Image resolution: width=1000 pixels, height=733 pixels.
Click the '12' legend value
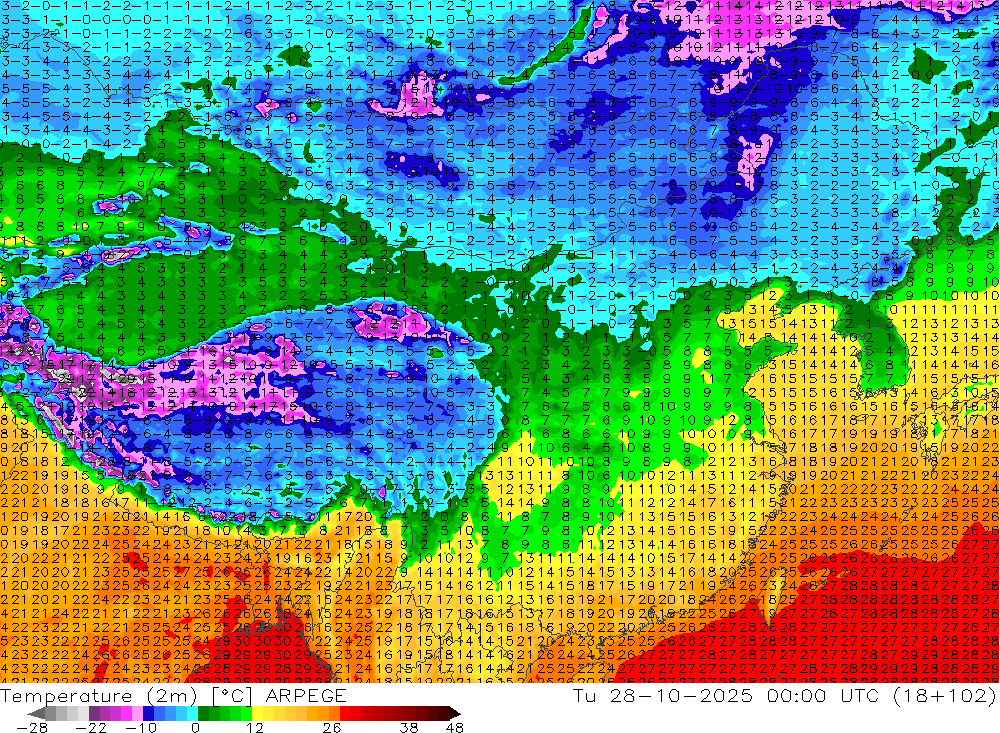254,727
